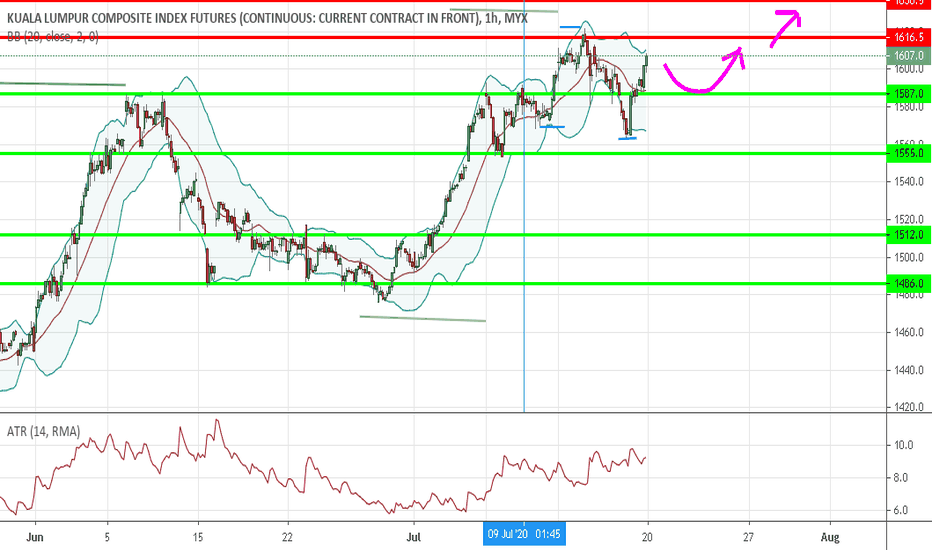Click the green 1587.0 price level label
The image size is (932, 550).
[x=909, y=93]
